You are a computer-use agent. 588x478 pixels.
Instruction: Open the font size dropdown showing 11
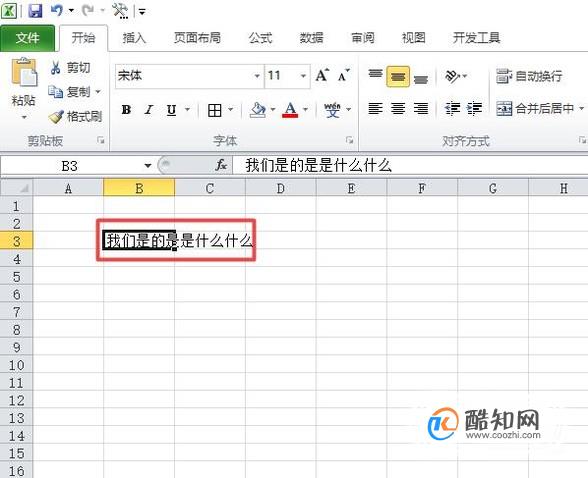pos(303,76)
